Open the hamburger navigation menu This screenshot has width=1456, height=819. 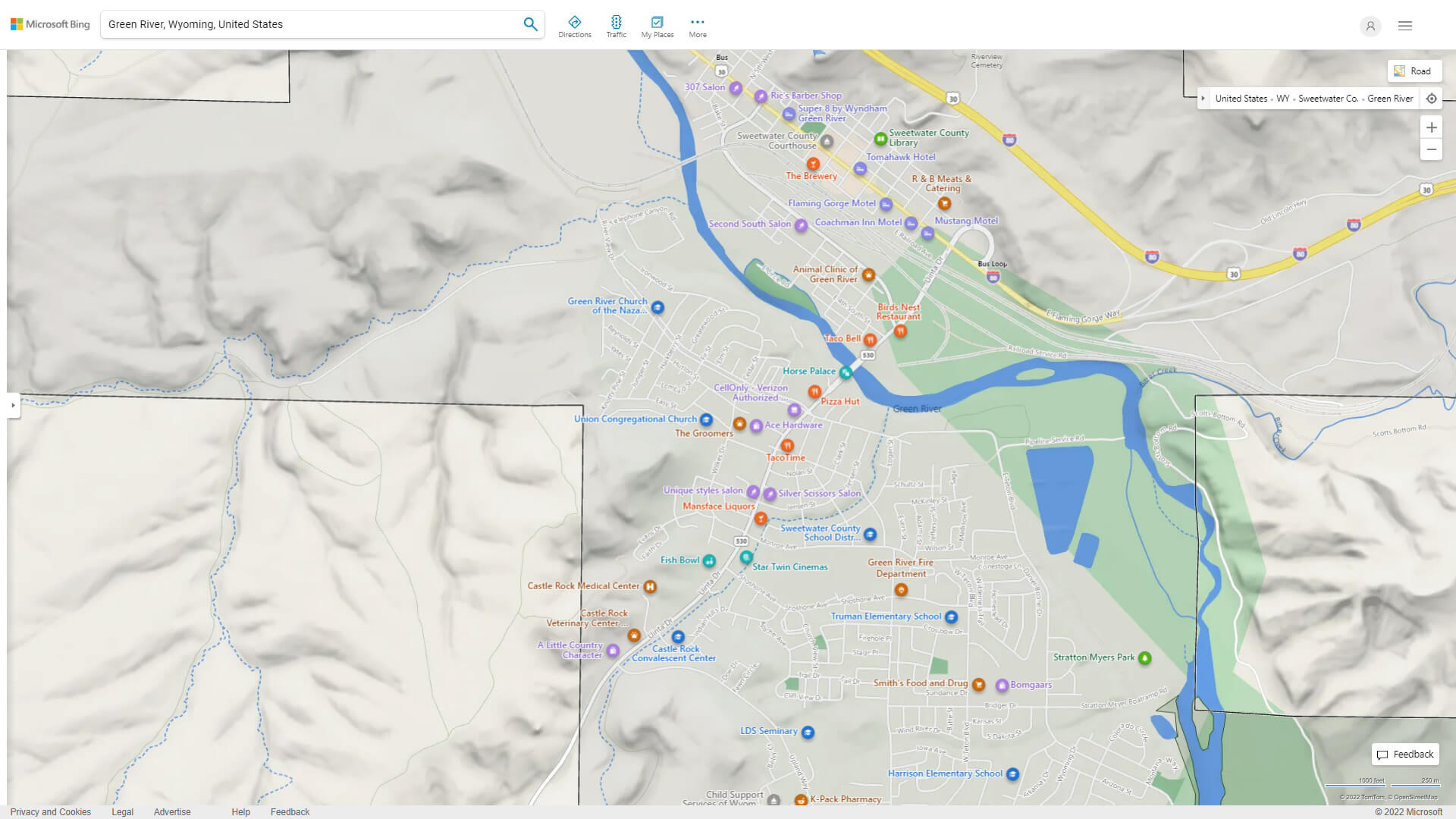1404,25
